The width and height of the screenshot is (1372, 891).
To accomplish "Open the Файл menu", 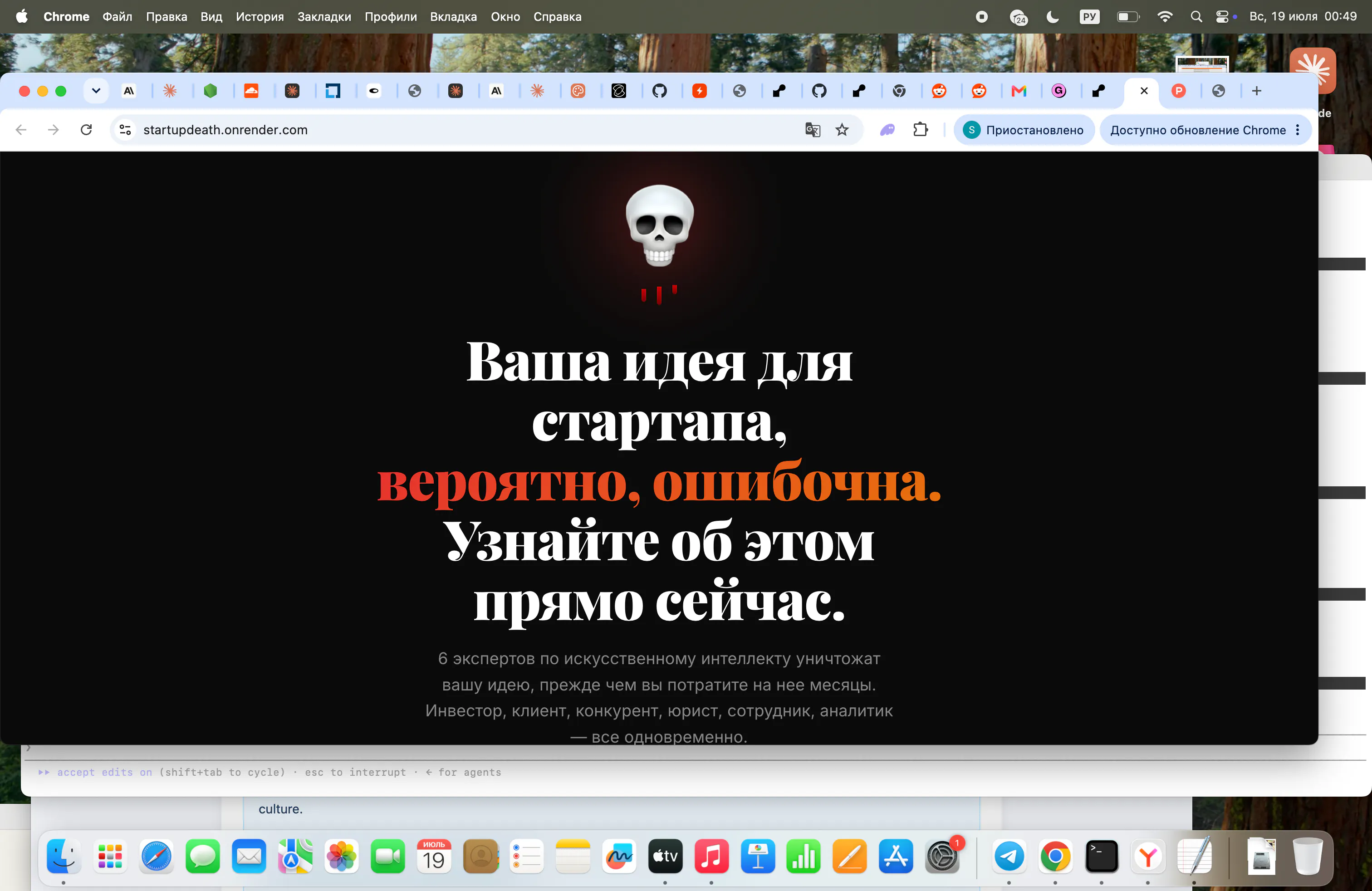I will coord(117,17).
